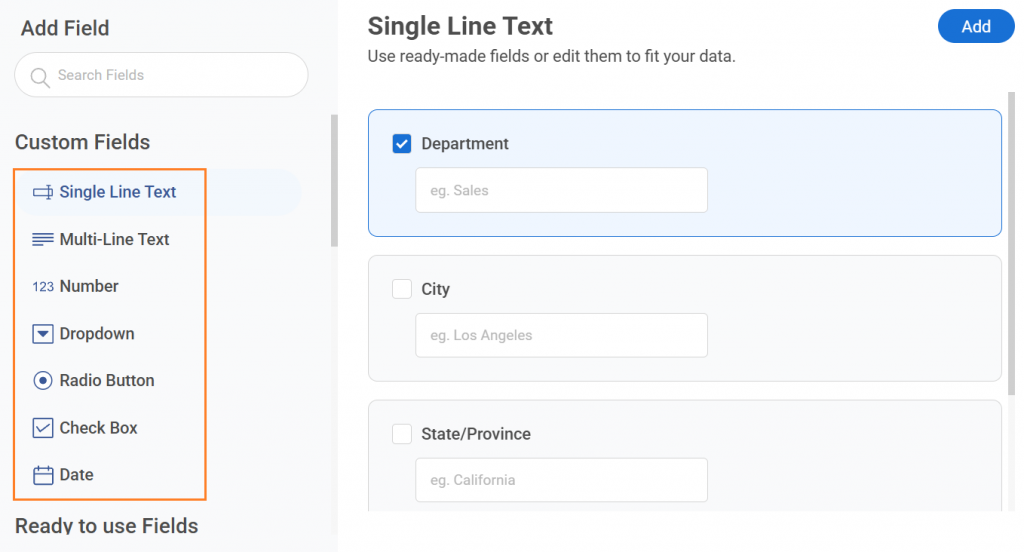
Task: Click the Department 'eg. Sales' input
Action: (561, 190)
